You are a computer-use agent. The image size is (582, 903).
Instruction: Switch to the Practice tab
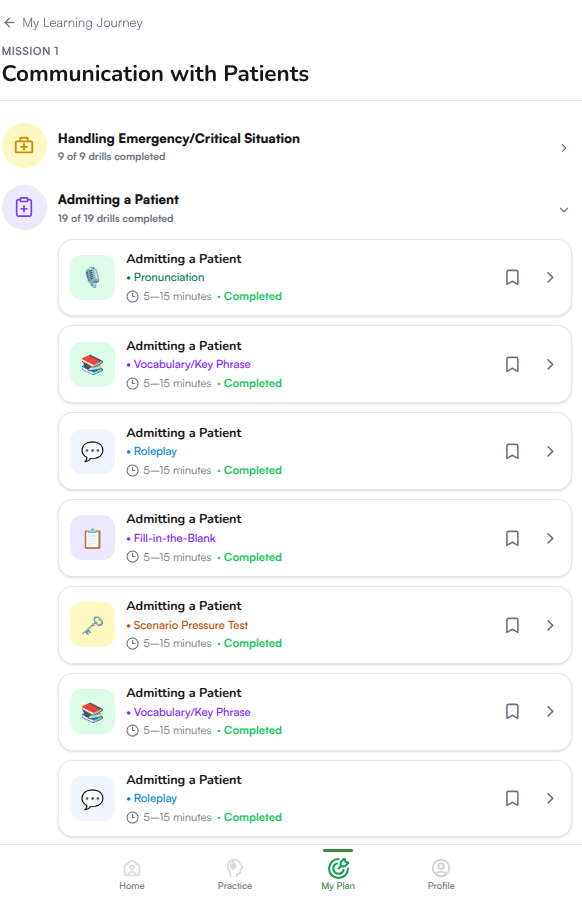[235, 874]
